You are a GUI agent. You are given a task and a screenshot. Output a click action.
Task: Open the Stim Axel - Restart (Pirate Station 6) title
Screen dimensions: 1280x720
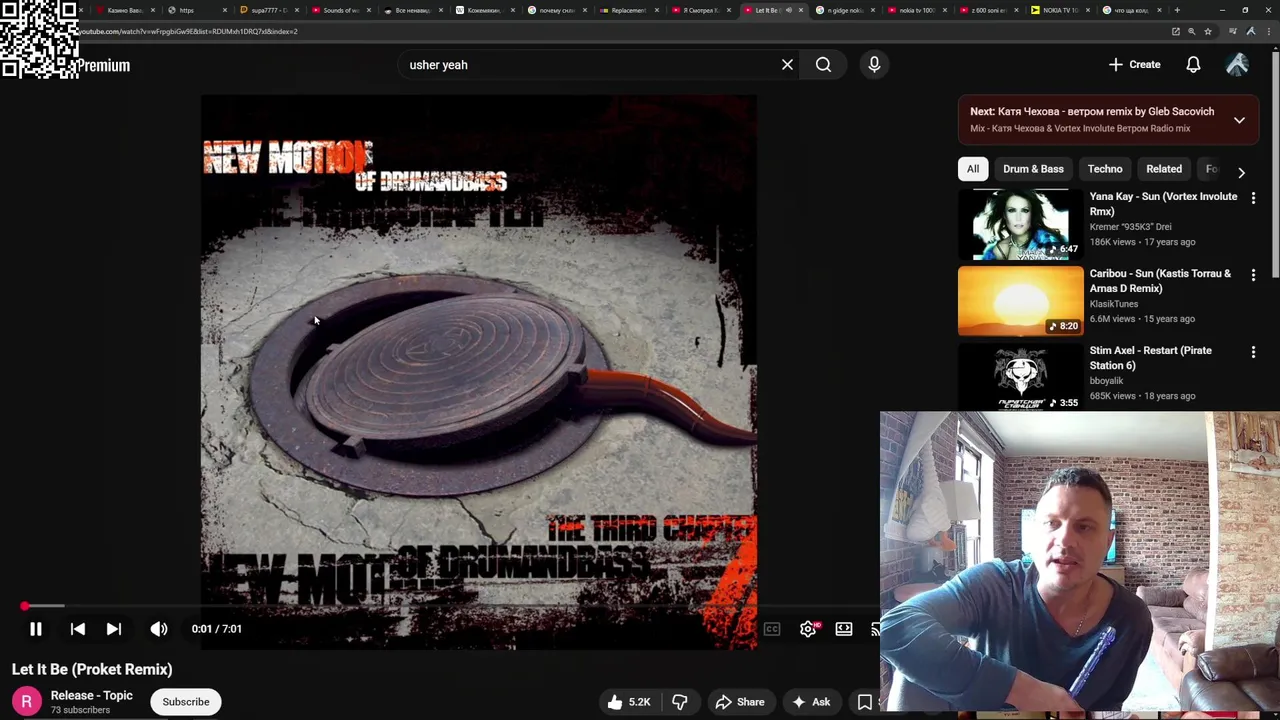click(1150, 358)
